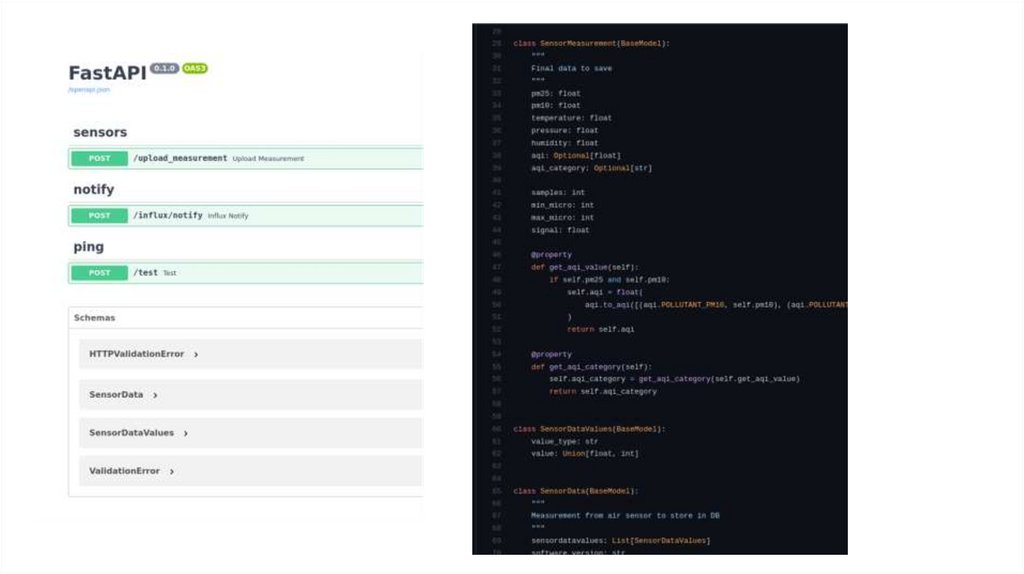Click the 0.1.0 version badge
This screenshot has height=574, width=1024.
click(164, 68)
